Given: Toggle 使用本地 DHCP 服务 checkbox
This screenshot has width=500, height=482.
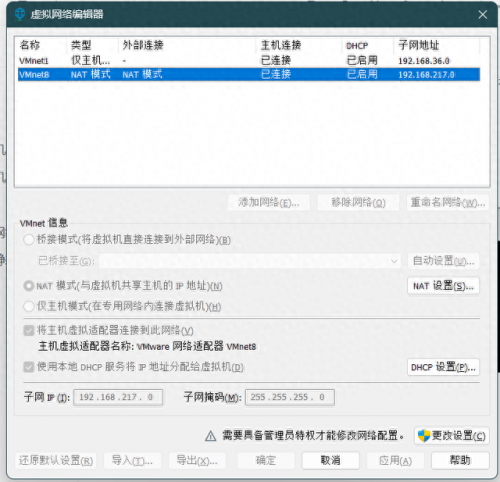Looking at the screenshot, I should click(x=29, y=367).
